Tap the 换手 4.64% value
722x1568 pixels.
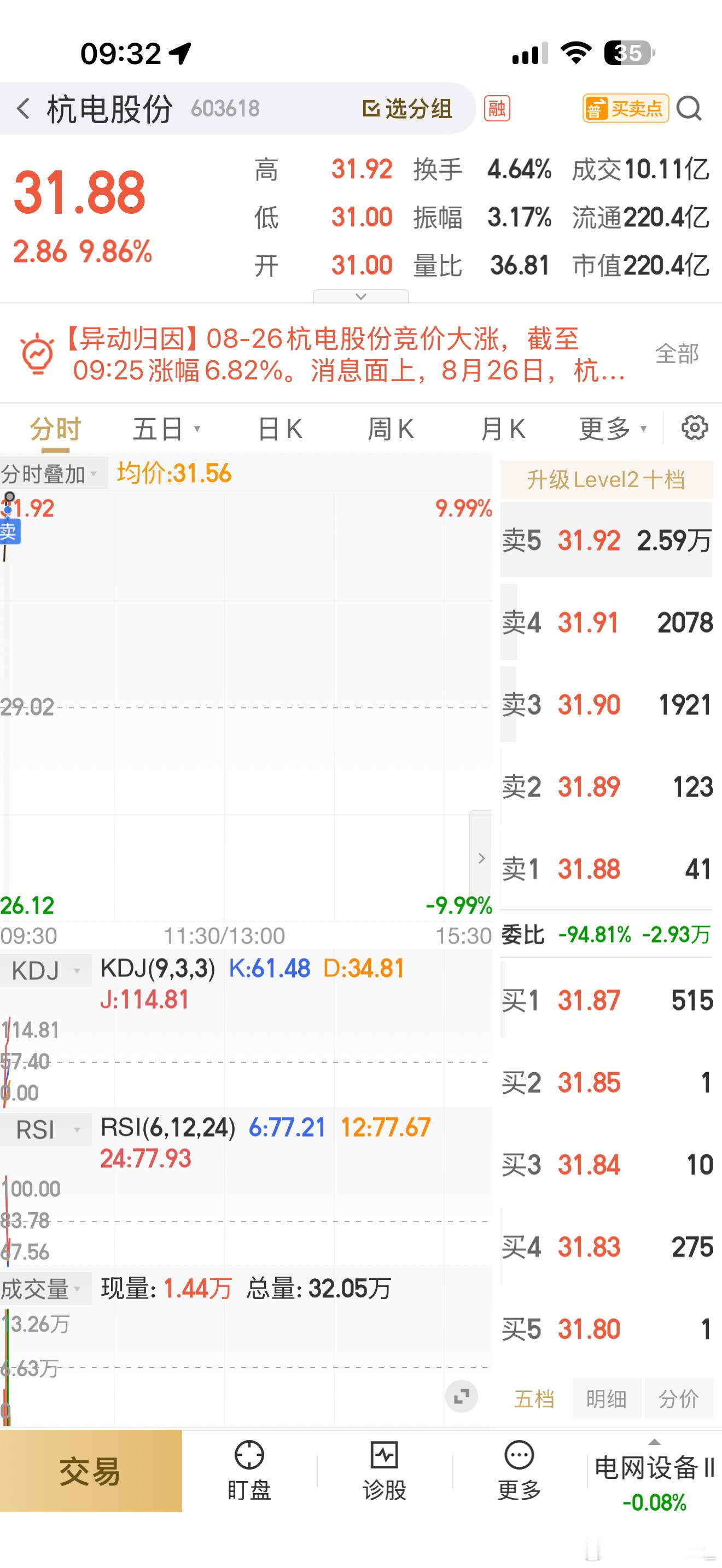click(519, 169)
